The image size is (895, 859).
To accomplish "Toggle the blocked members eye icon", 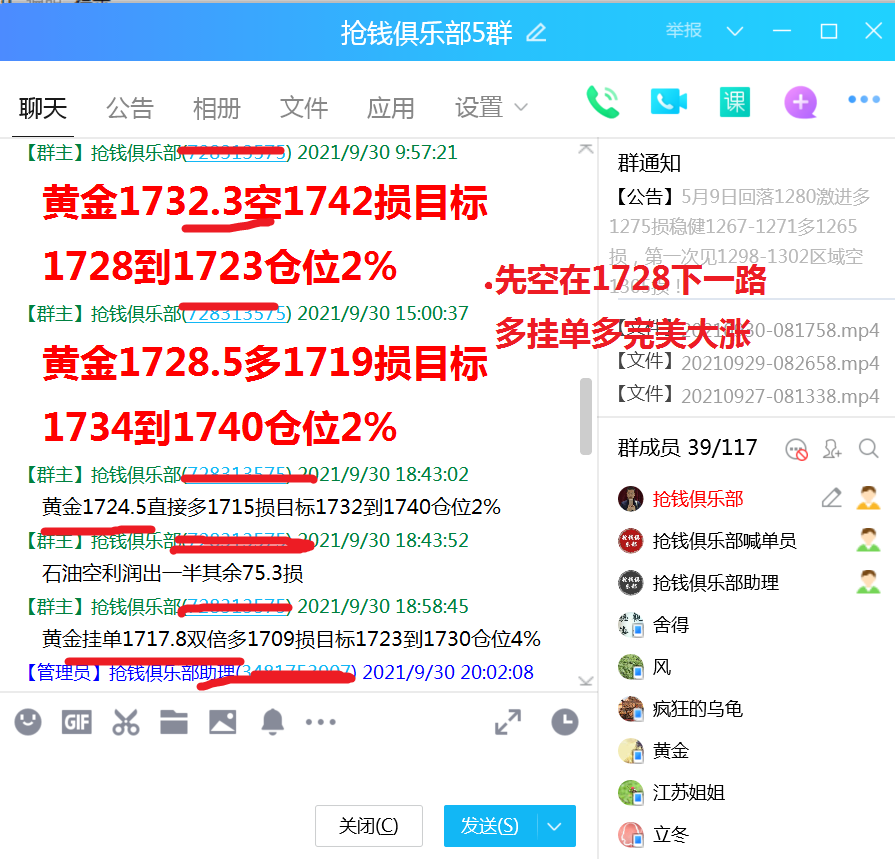I will coord(798,450).
